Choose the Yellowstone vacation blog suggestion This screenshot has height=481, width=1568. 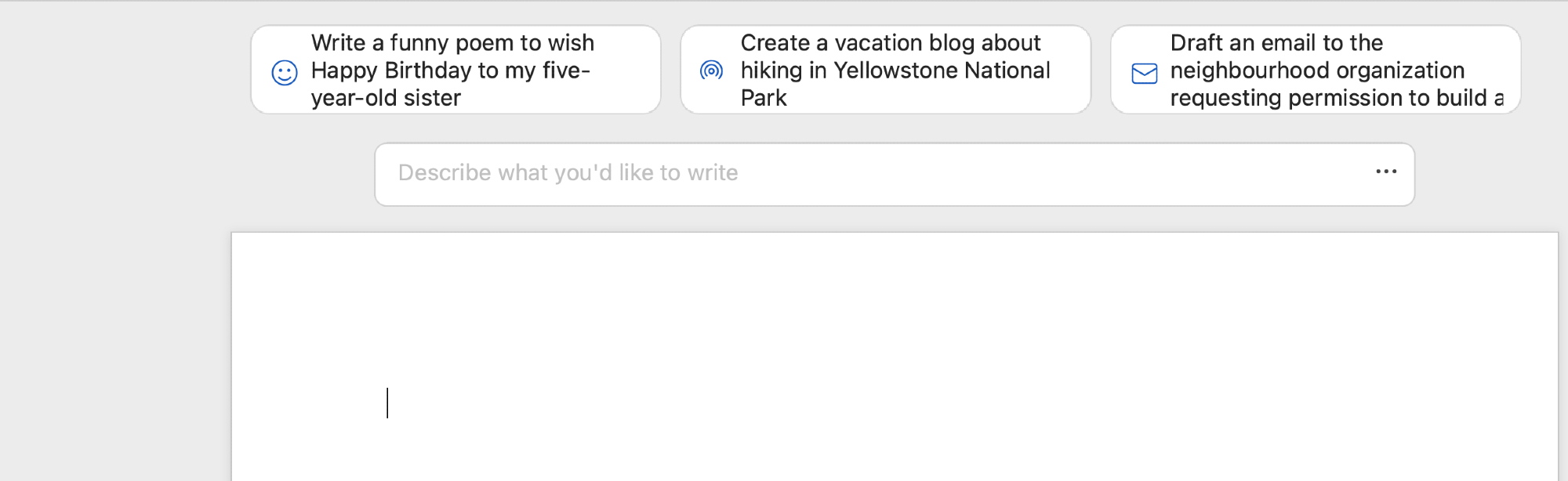tap(884, 70)
